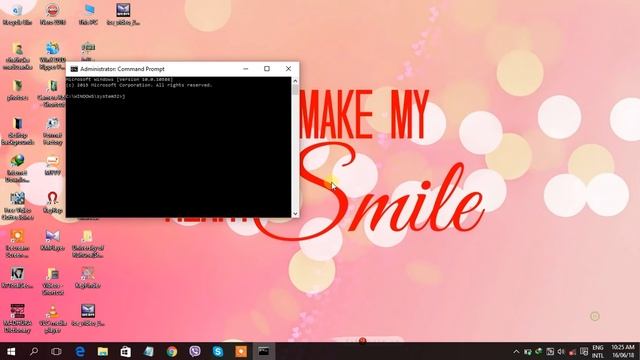Screen dimensions: 640x360
Task: Click inside Command Prompt console area
Action: 179,147
